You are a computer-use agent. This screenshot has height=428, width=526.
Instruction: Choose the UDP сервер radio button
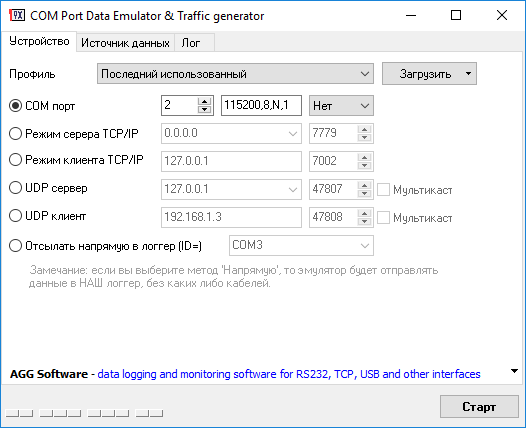pyautogui.click(x=15, y=188)
